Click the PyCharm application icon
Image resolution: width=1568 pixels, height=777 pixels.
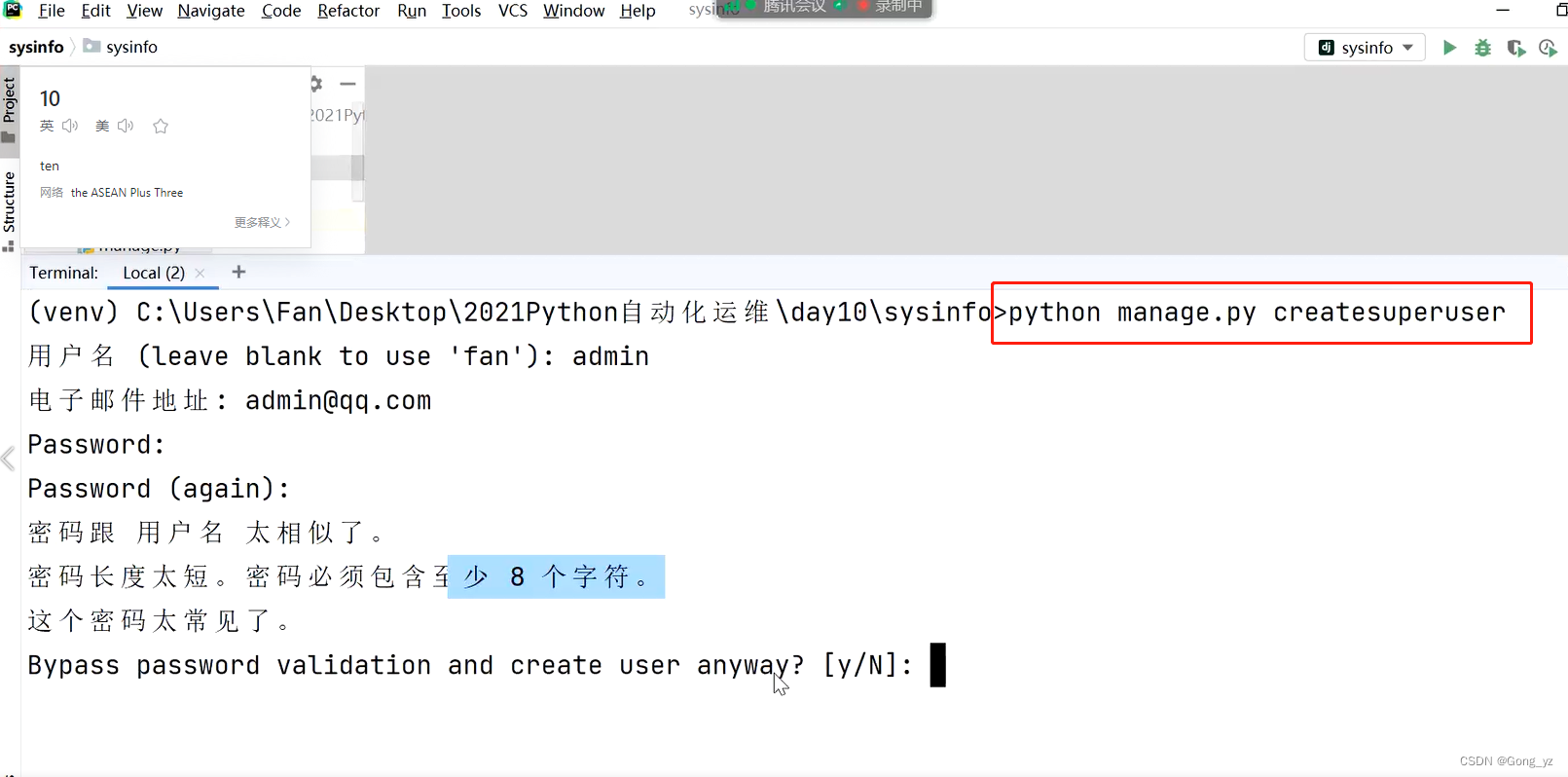(x=13, y=10)
